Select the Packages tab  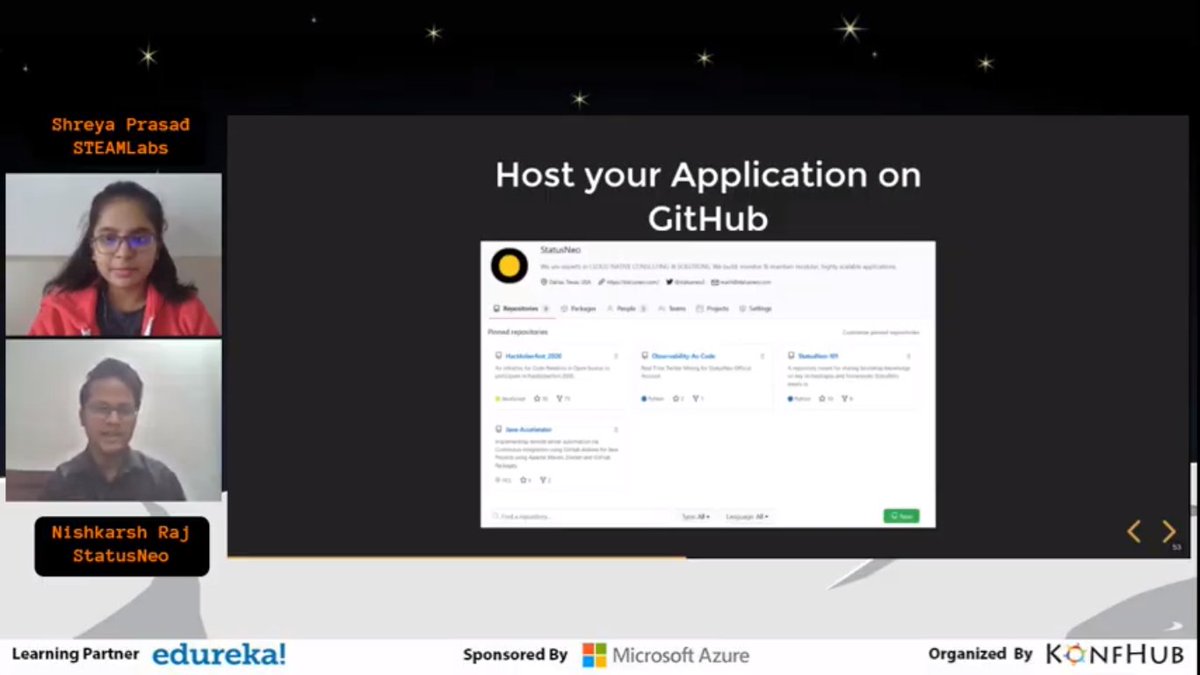[578, 309]
